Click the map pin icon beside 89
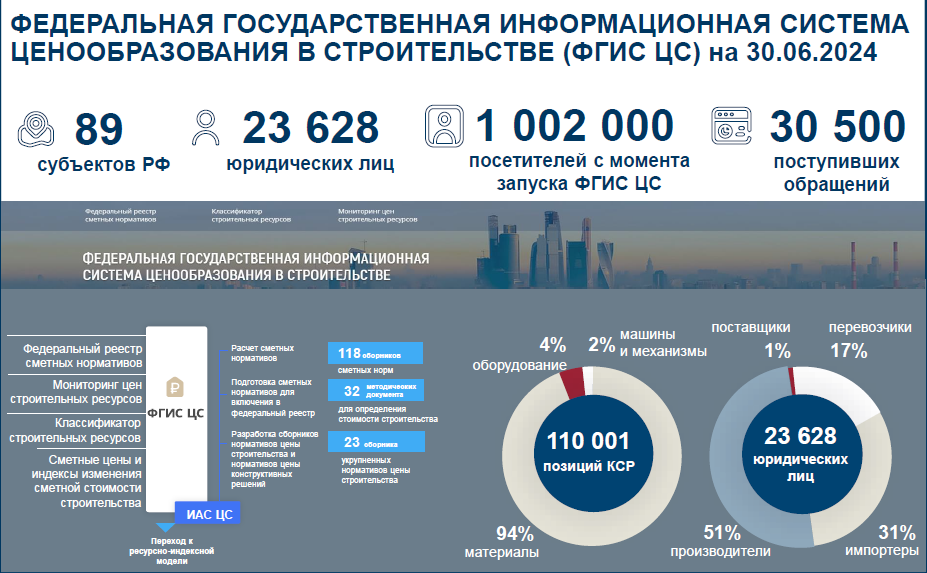 38,131
